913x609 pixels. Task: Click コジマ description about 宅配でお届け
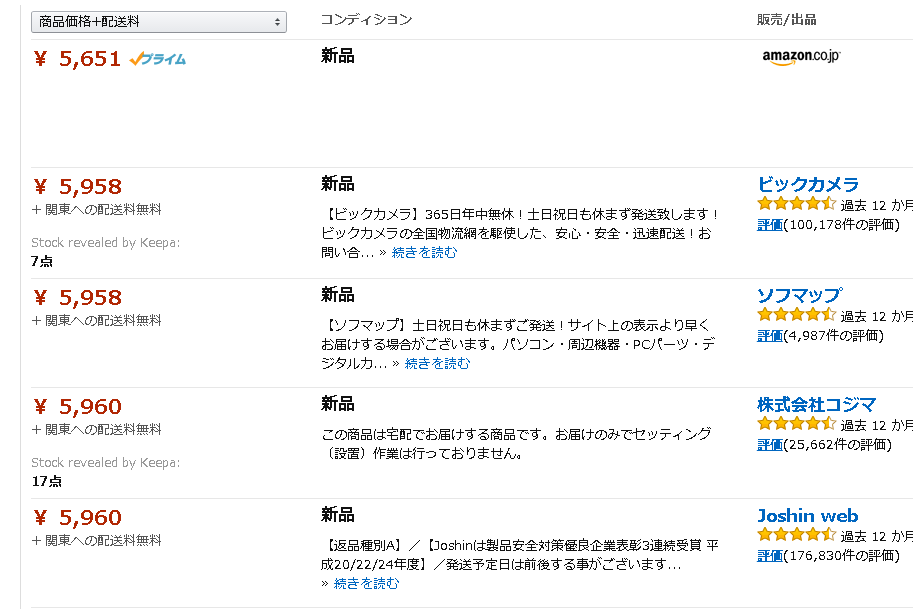516,444
